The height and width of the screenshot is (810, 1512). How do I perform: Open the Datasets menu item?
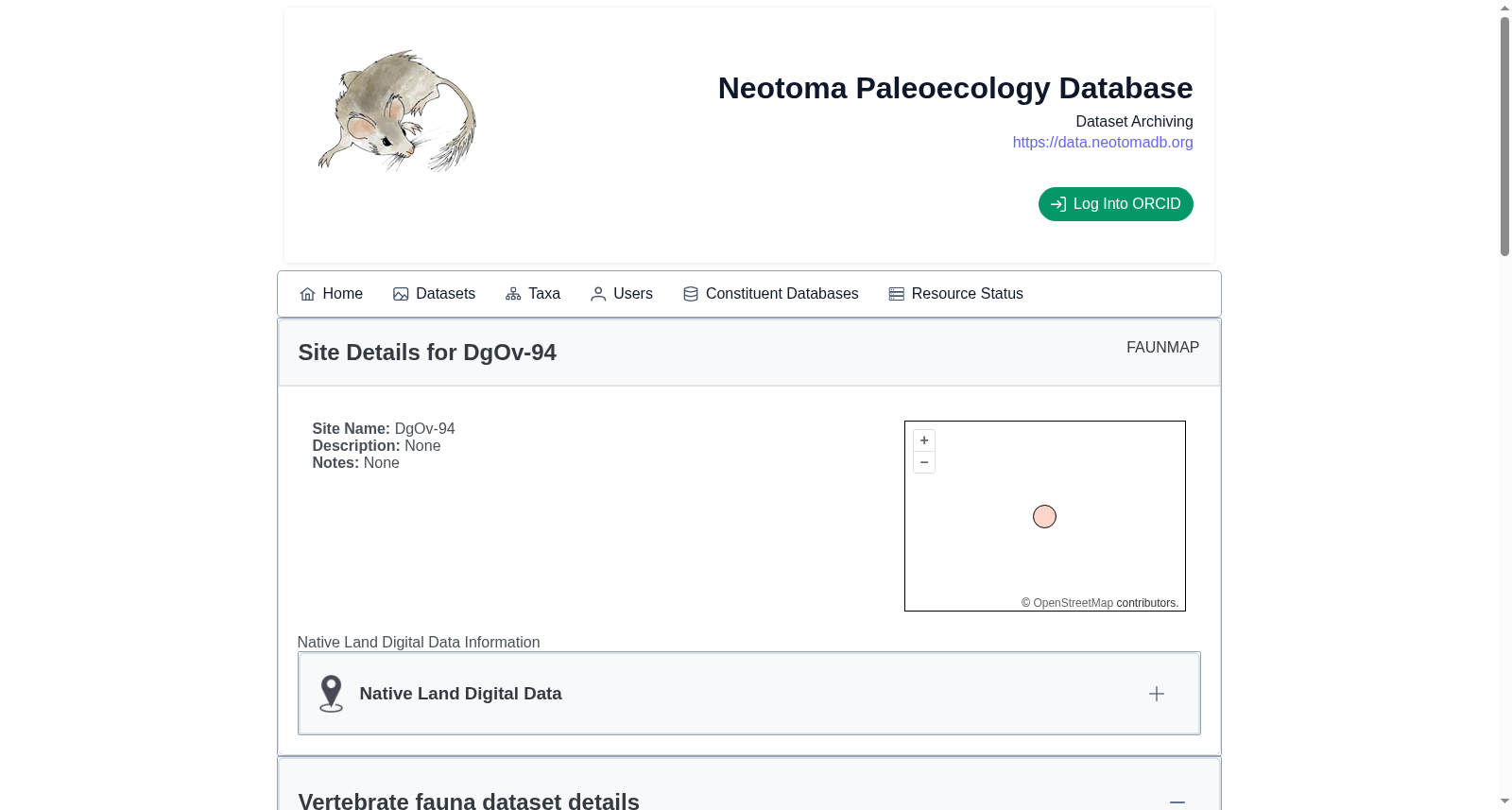click(x=434, y=294)
